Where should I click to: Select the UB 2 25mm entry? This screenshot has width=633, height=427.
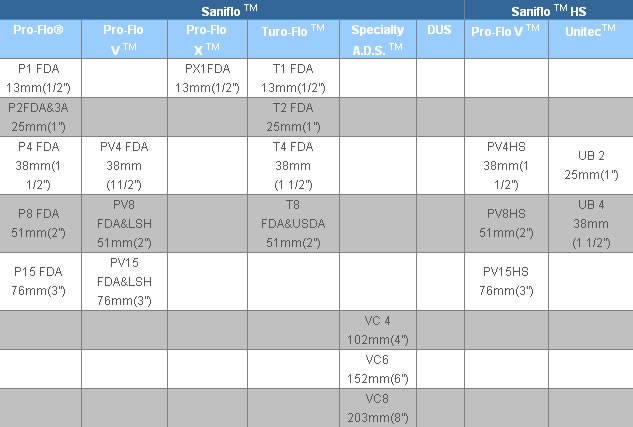click(591, 165)
